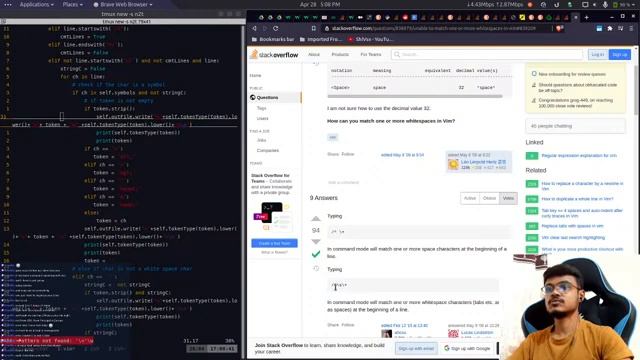The image size is (640, 360).
Task: Open the YouTube bookmark in bookmarks bar
Action: pos(371,39)
